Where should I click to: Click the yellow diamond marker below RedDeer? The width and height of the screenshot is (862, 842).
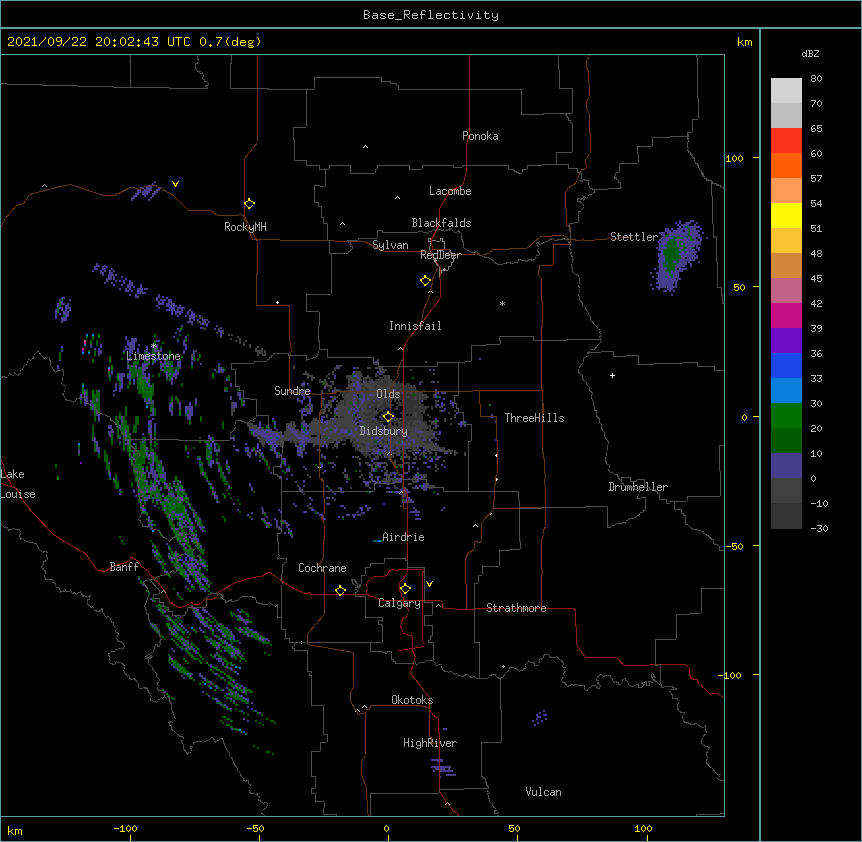(x=425, y=281)
